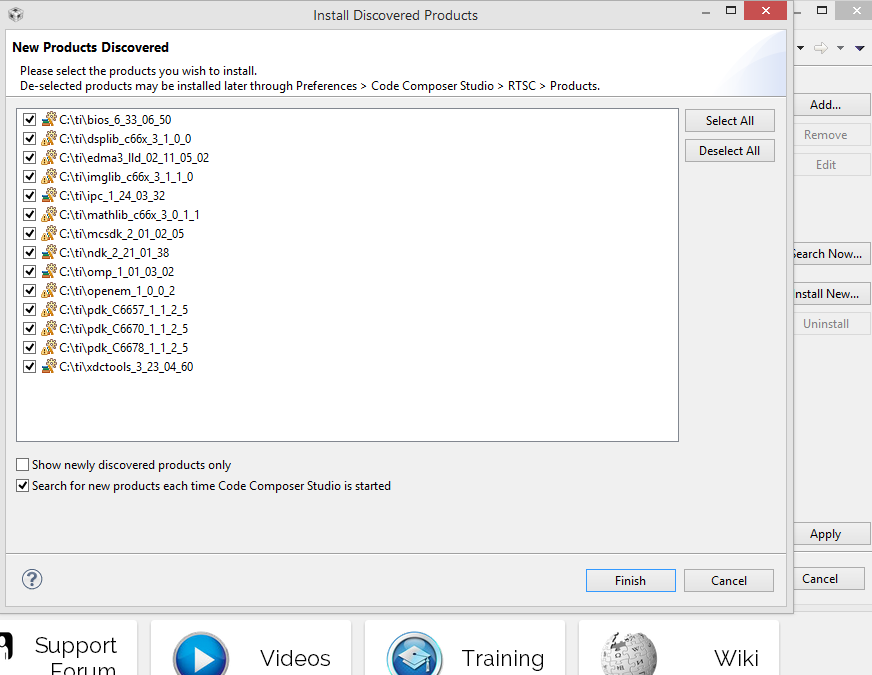
Task: Uncheck C:\ti\dsplib_c66x_3_1_0_0 checkbox
Action: pos(29,138)
